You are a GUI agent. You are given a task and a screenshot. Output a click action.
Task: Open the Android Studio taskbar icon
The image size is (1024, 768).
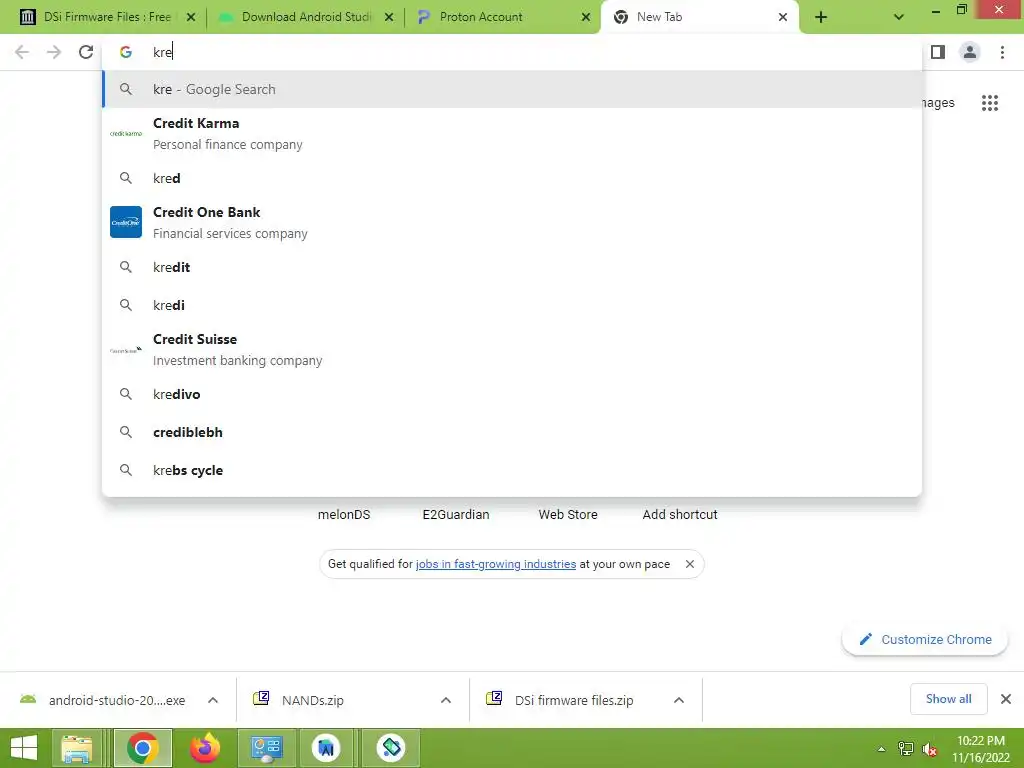pyautogui.click(x=327, y=748)
